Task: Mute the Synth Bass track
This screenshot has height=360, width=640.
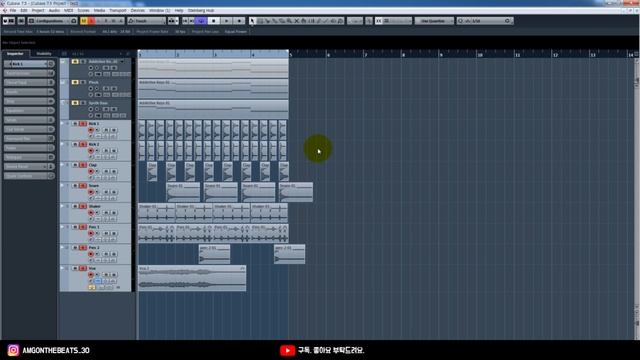Action: pyautogui.click(x=75, y=103)
